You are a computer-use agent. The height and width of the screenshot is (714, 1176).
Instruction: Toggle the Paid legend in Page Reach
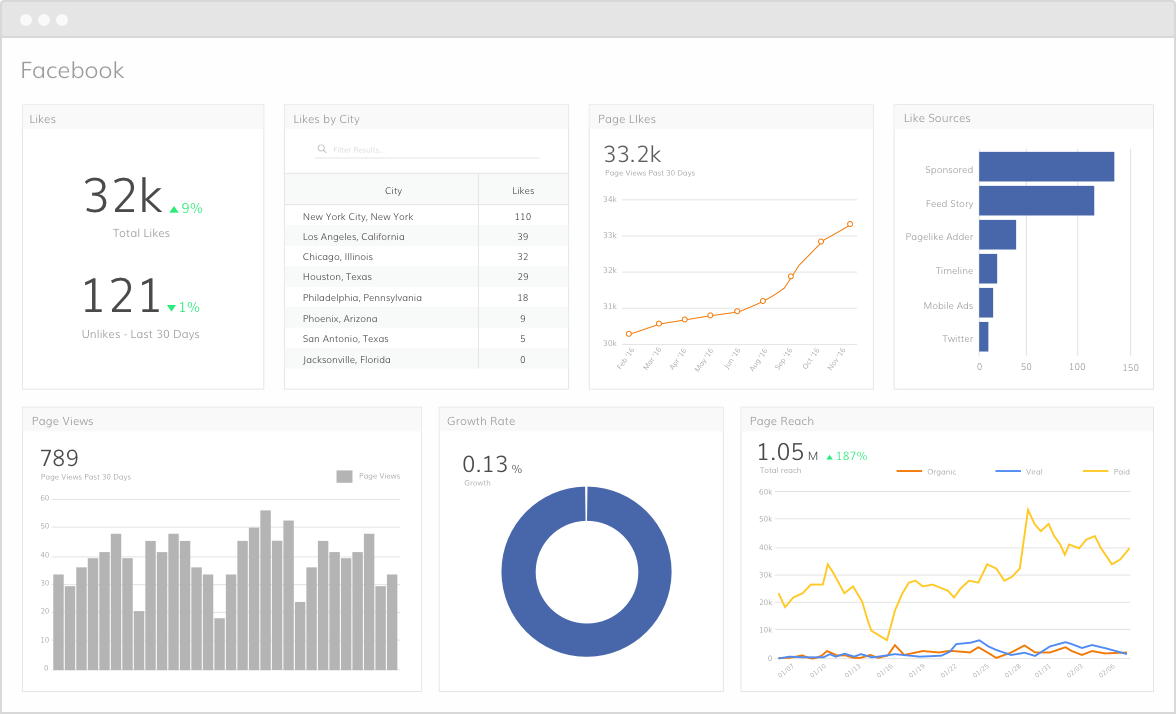[x=1107, y=472]
